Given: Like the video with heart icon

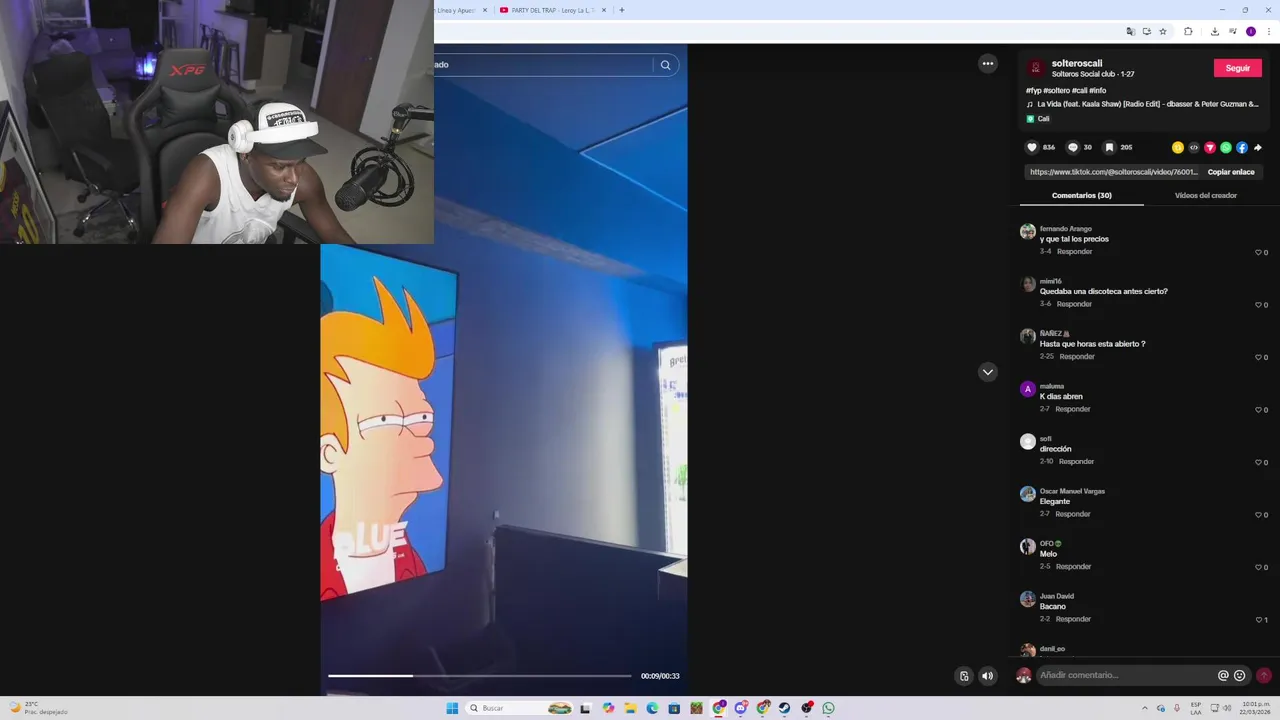Looking at the screenshot, I should tap(1032, 147).
